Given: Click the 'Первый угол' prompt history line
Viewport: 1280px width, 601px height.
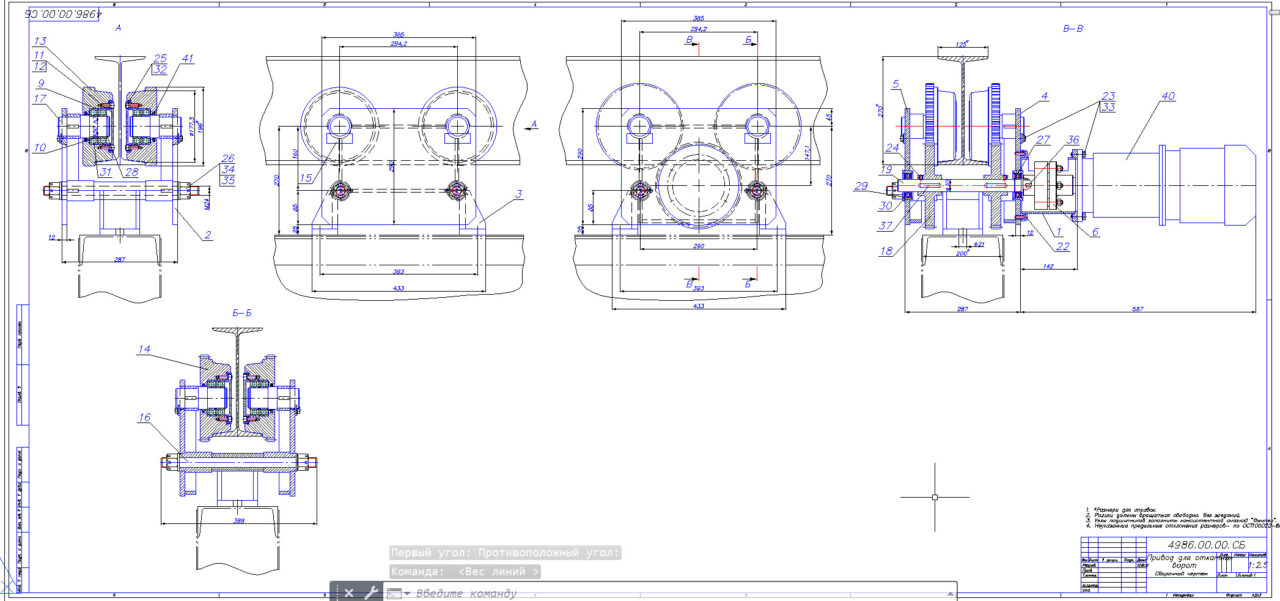Looking at the screenshot, I should pyautogui.click(x=505, y=552).
